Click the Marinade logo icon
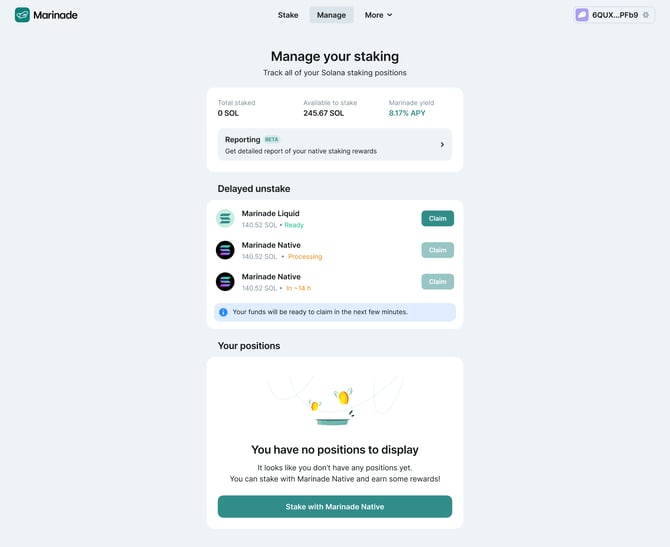 (22, 15)
